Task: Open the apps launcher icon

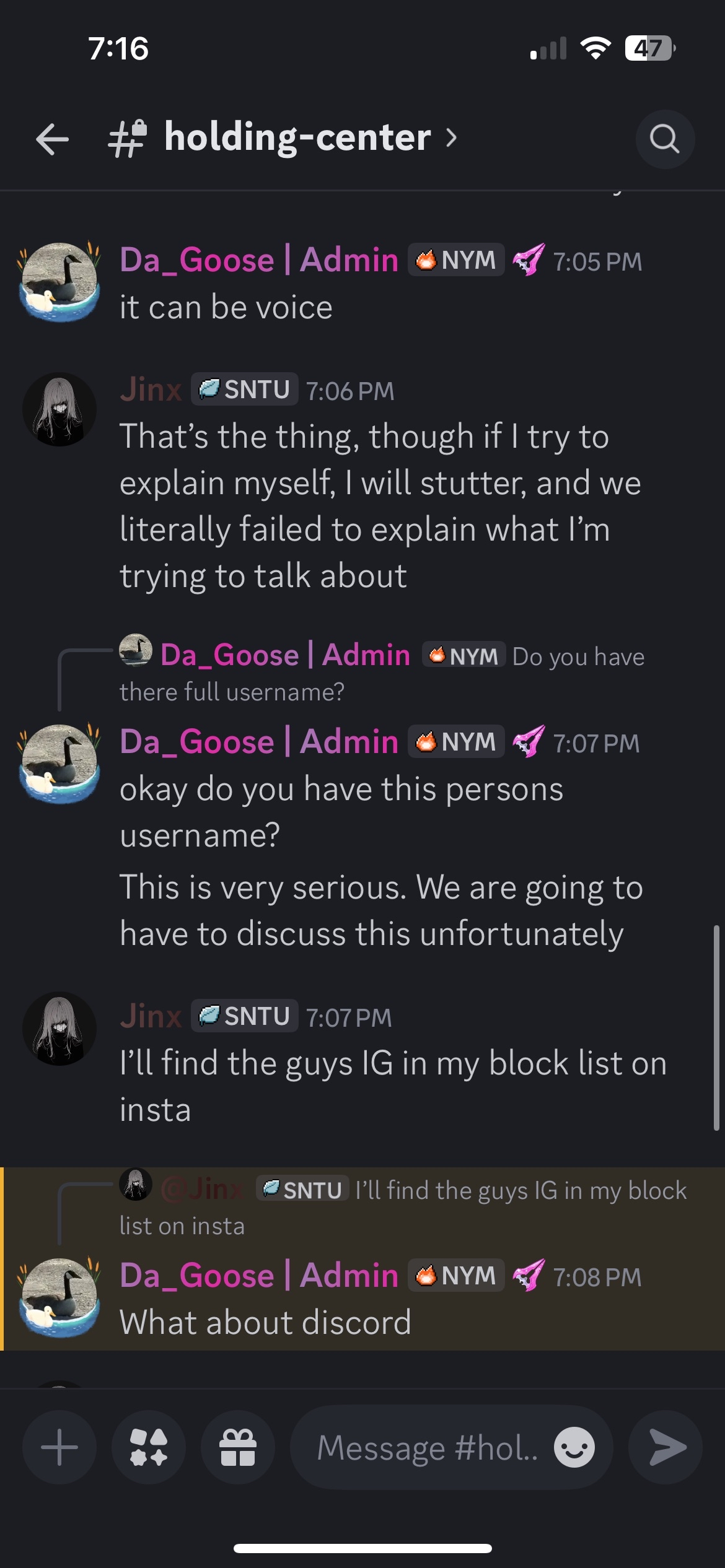Action: point(149,1447)
